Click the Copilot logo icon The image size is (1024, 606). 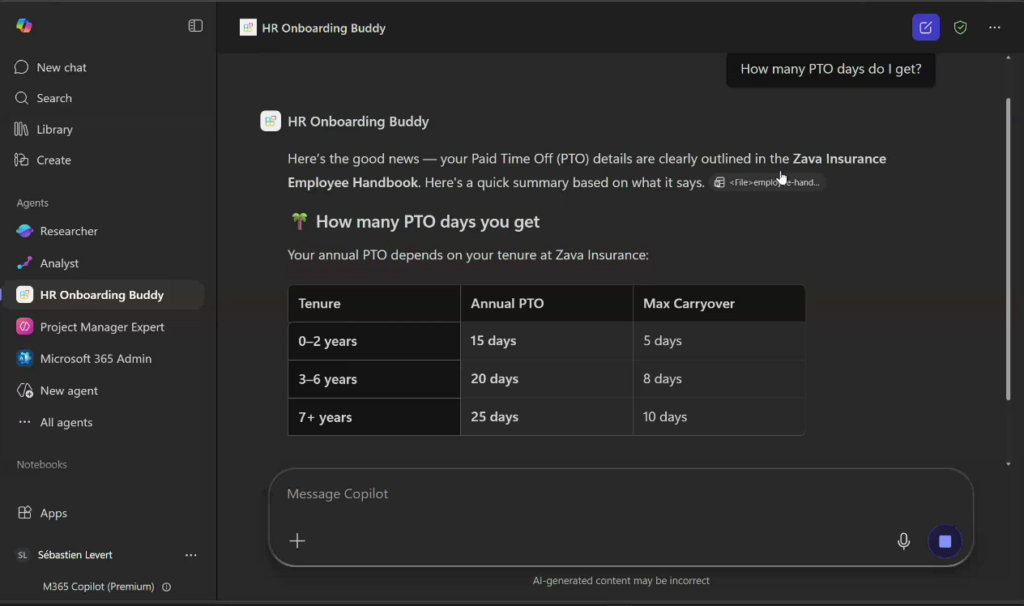tap(24, 26)
